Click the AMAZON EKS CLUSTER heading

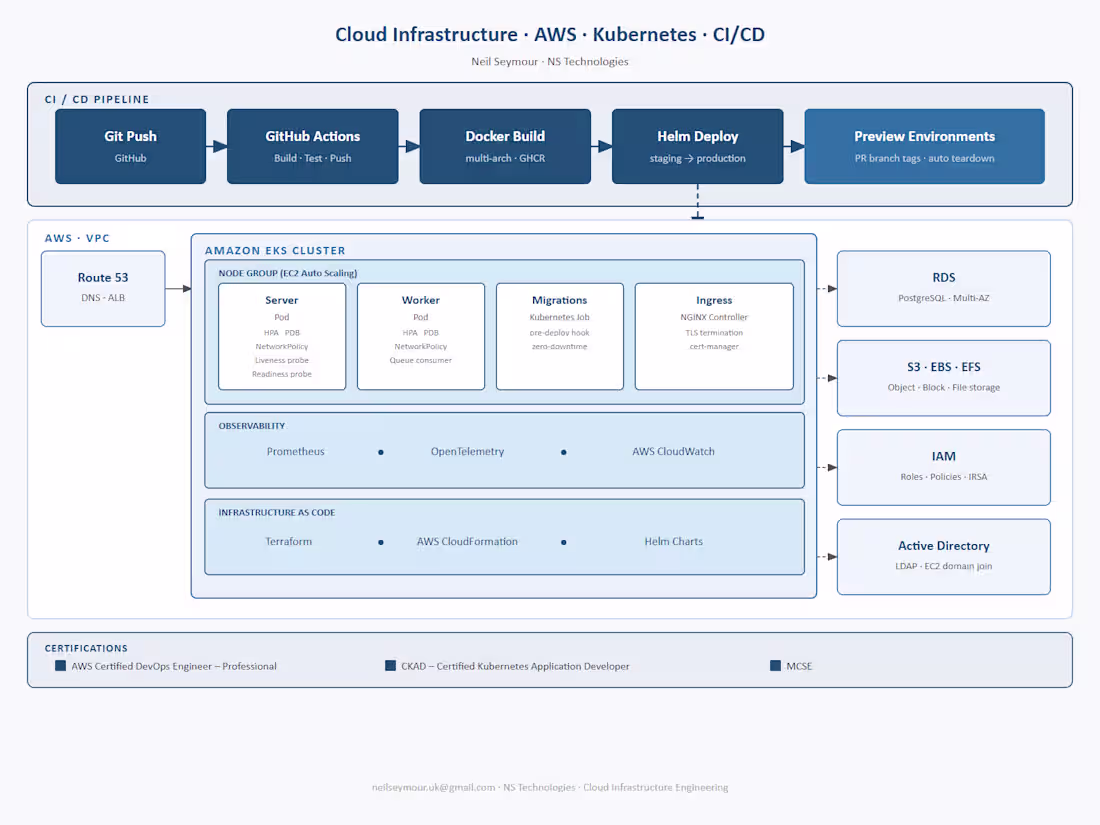pyautogui.click(x=275, y=250)
